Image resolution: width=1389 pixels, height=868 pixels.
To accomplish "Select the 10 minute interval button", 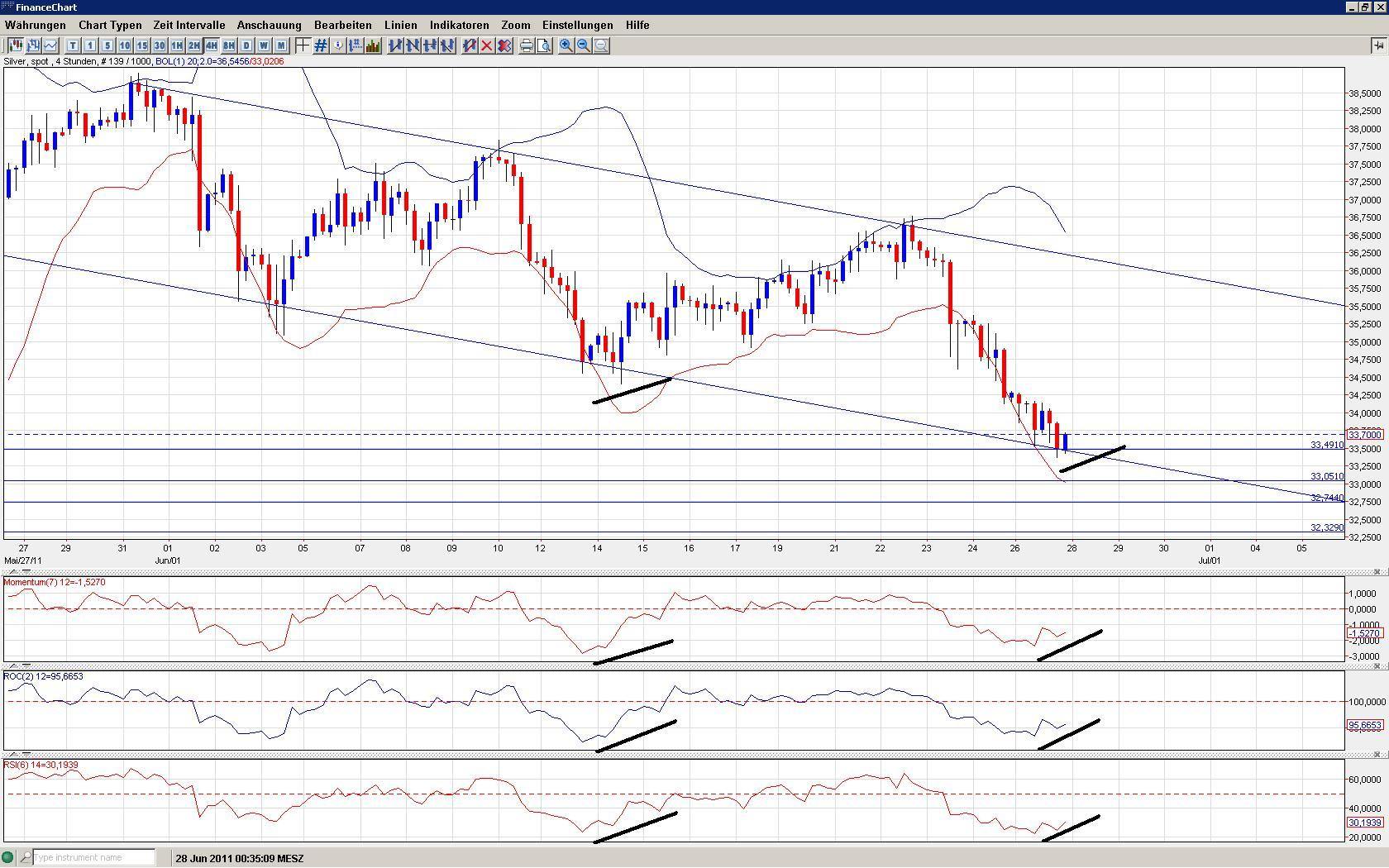I will tap(125, 45).
